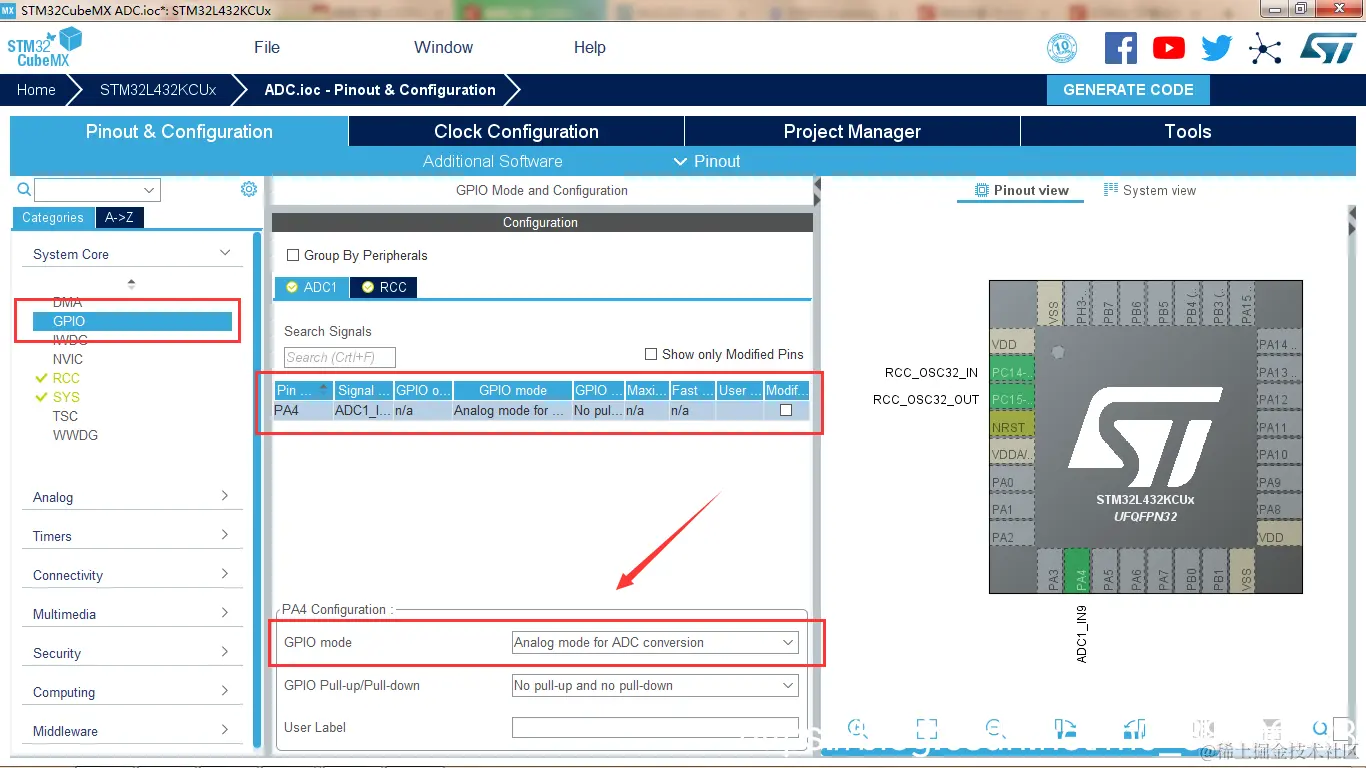Select the RCC signals tab
The height and width of the screenshot is (768, 1366).
pyautogui.click(x=384, y=287)
